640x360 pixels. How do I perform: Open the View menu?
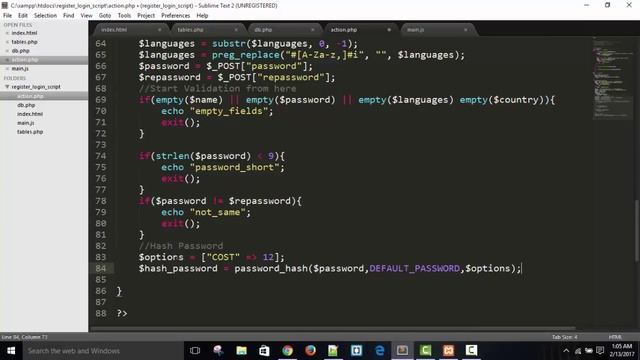(87, 16)
